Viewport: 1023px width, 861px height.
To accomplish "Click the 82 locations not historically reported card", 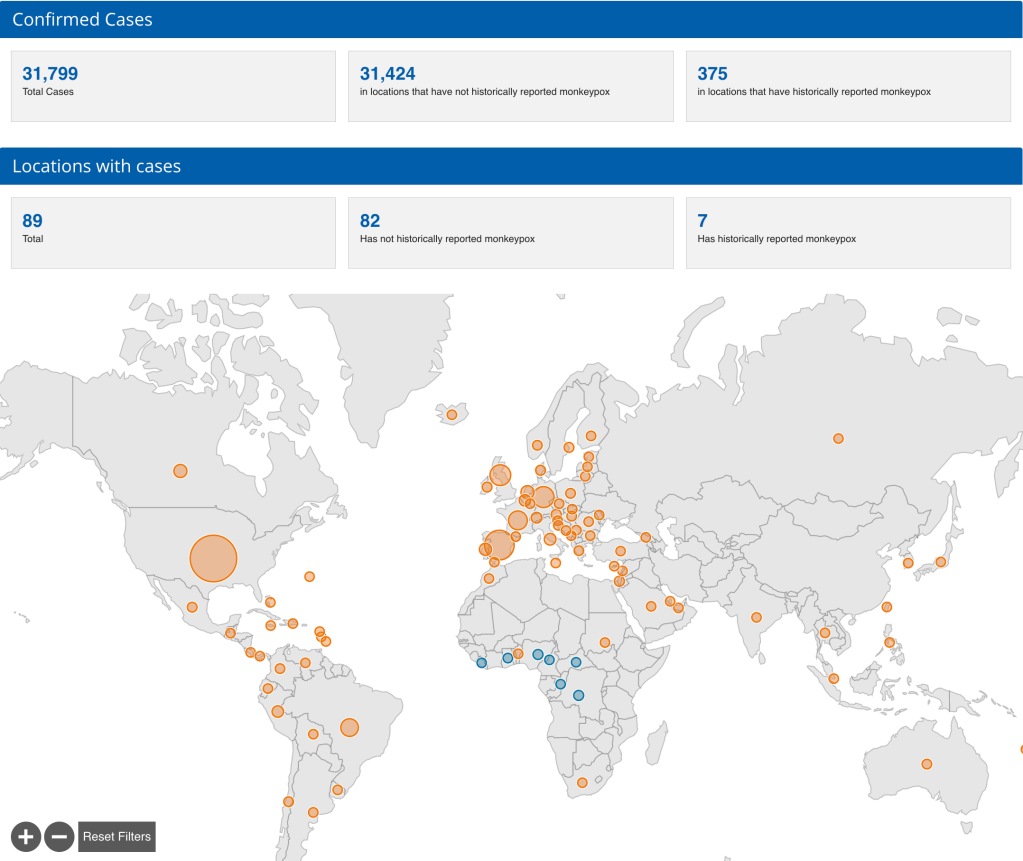I will tap(510, 233).
